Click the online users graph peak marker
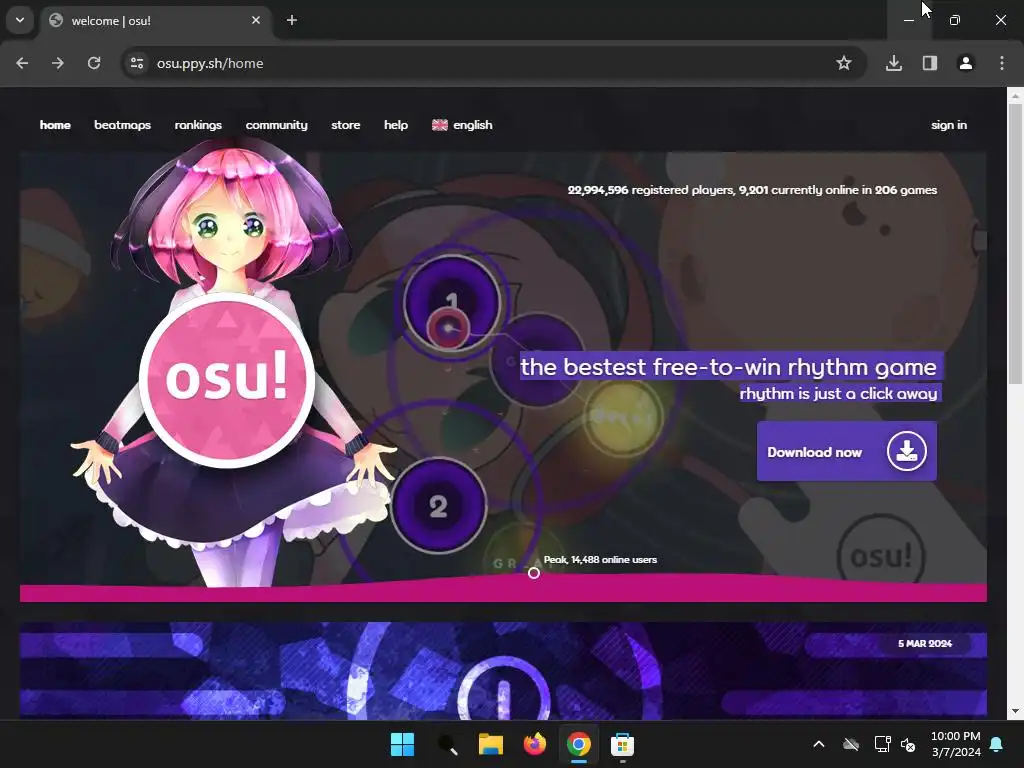Screen dimensions: 1024x768 point(534,573)
